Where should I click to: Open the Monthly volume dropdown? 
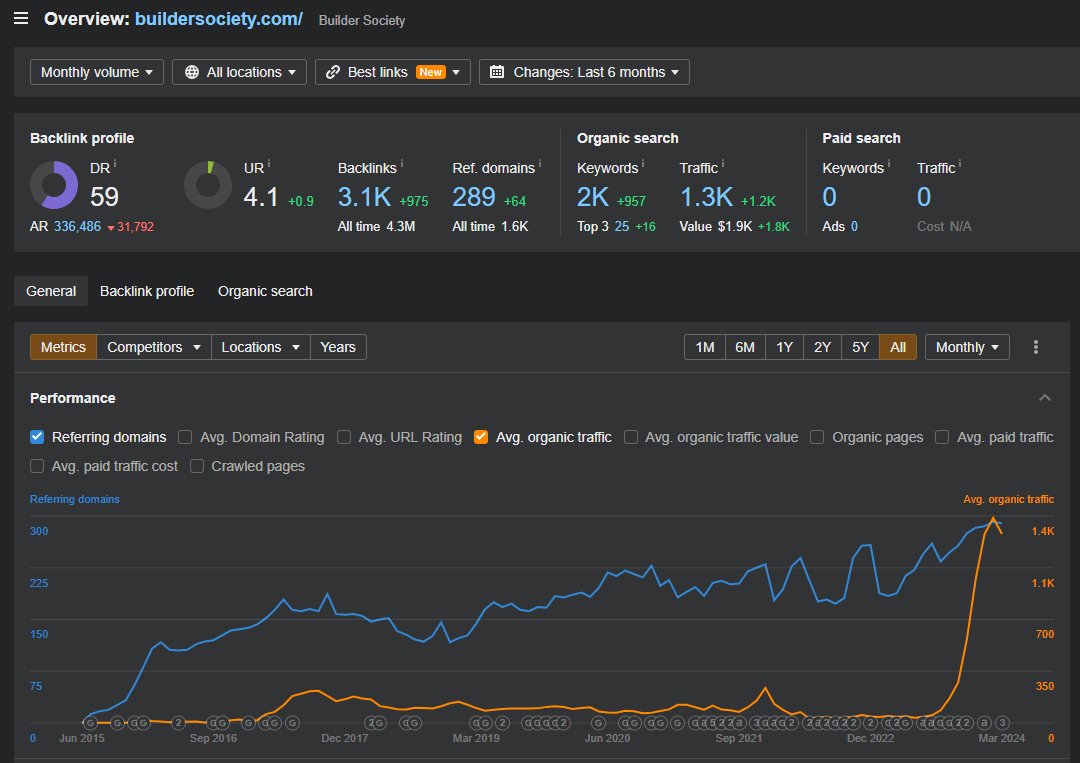tap(96, 72)
